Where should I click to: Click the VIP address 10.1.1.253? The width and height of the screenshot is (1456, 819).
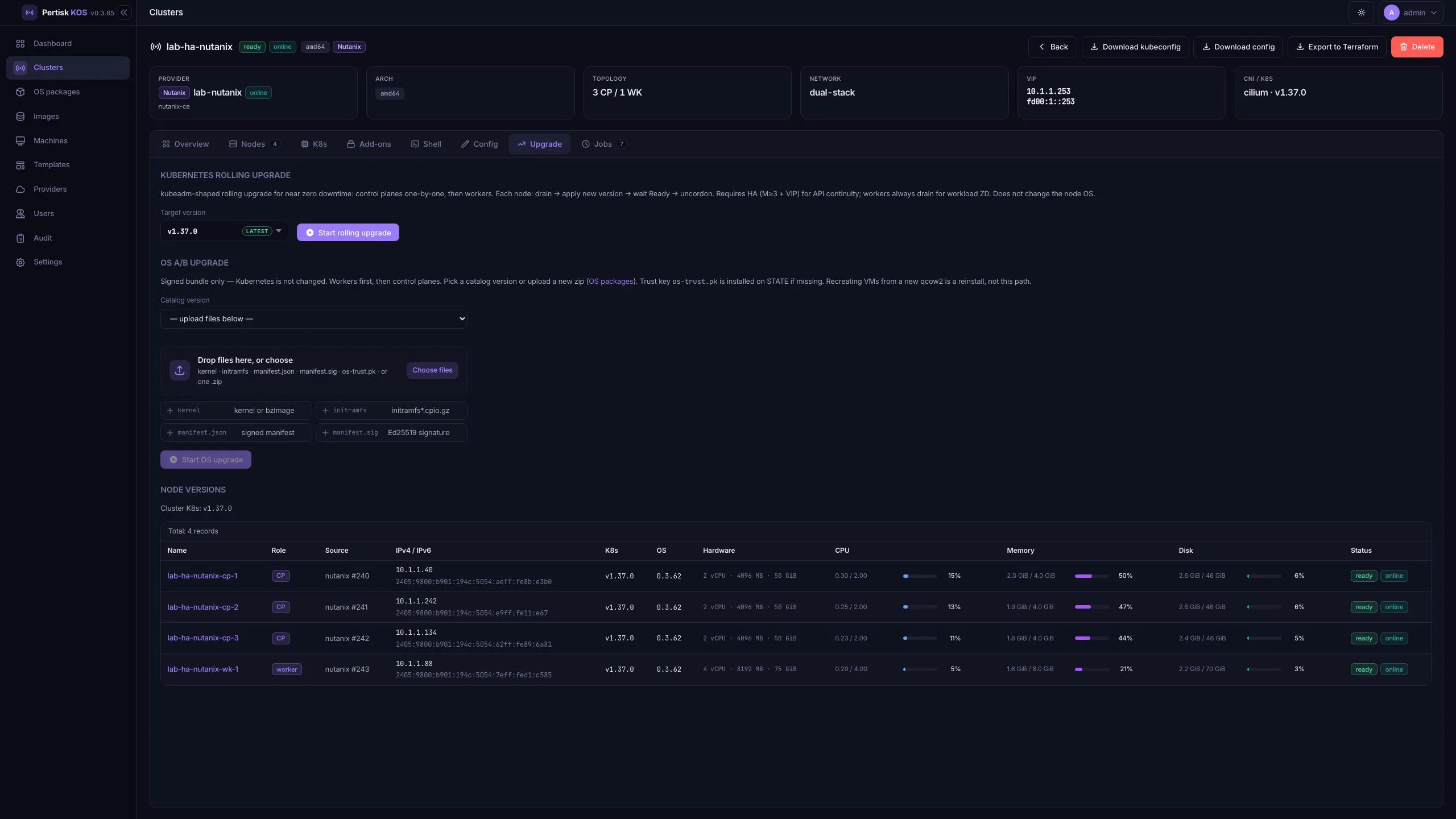tap(1048, 92)
